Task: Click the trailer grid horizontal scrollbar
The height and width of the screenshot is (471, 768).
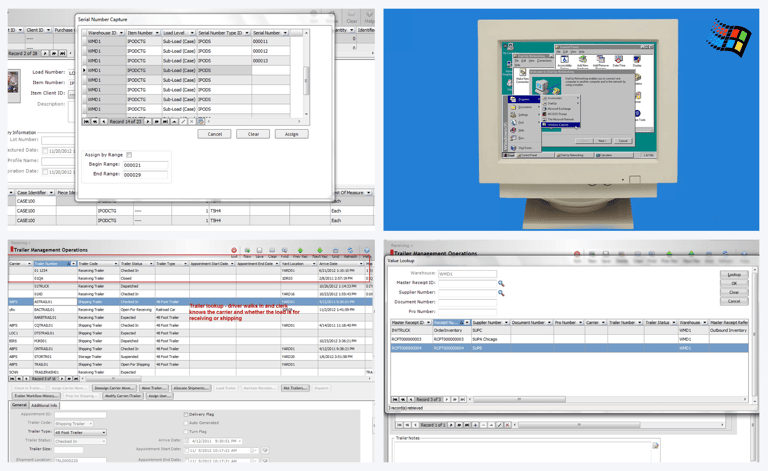Action: pyautogui.click(x=113, y=378)
